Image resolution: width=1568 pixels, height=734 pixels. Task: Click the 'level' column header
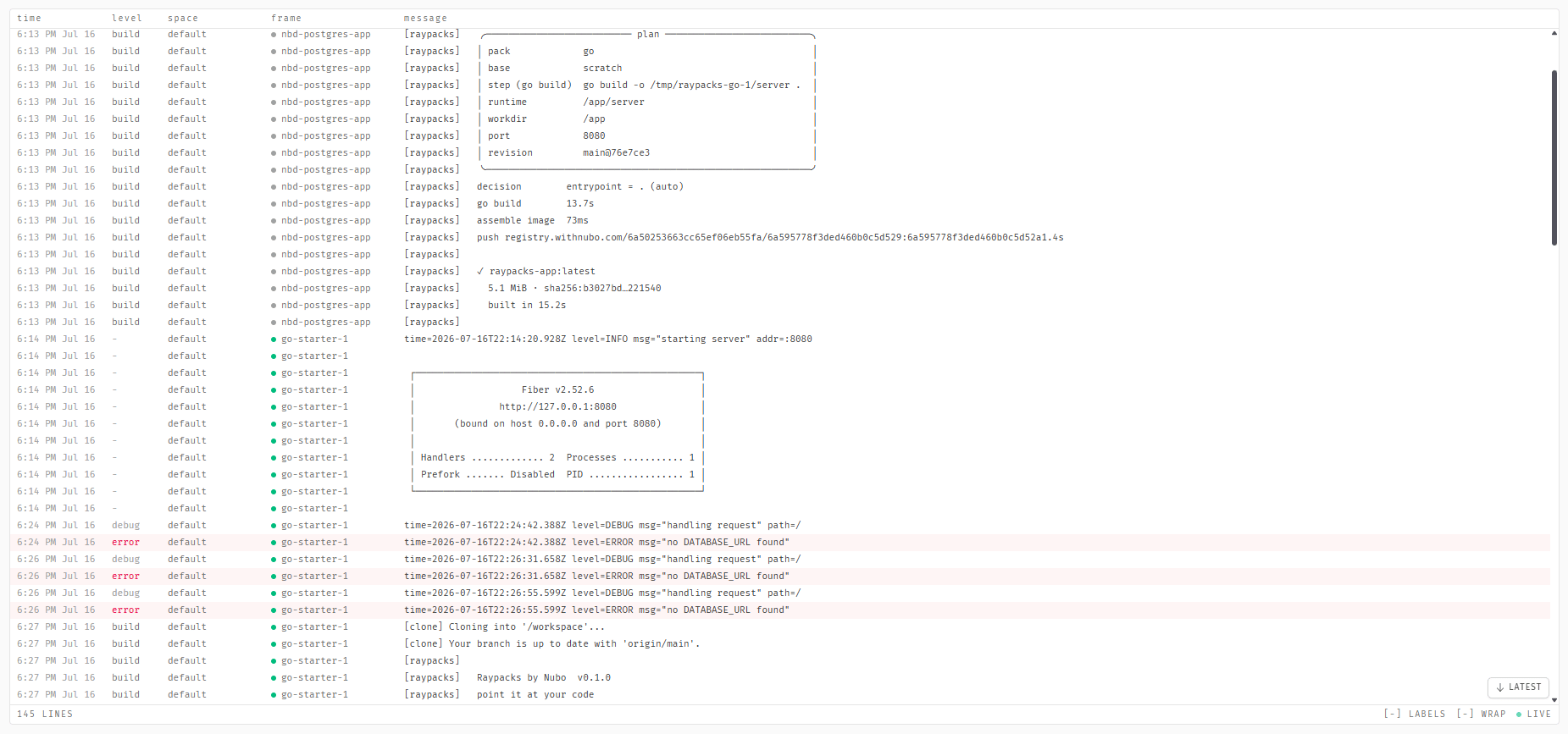coord(127,18)
